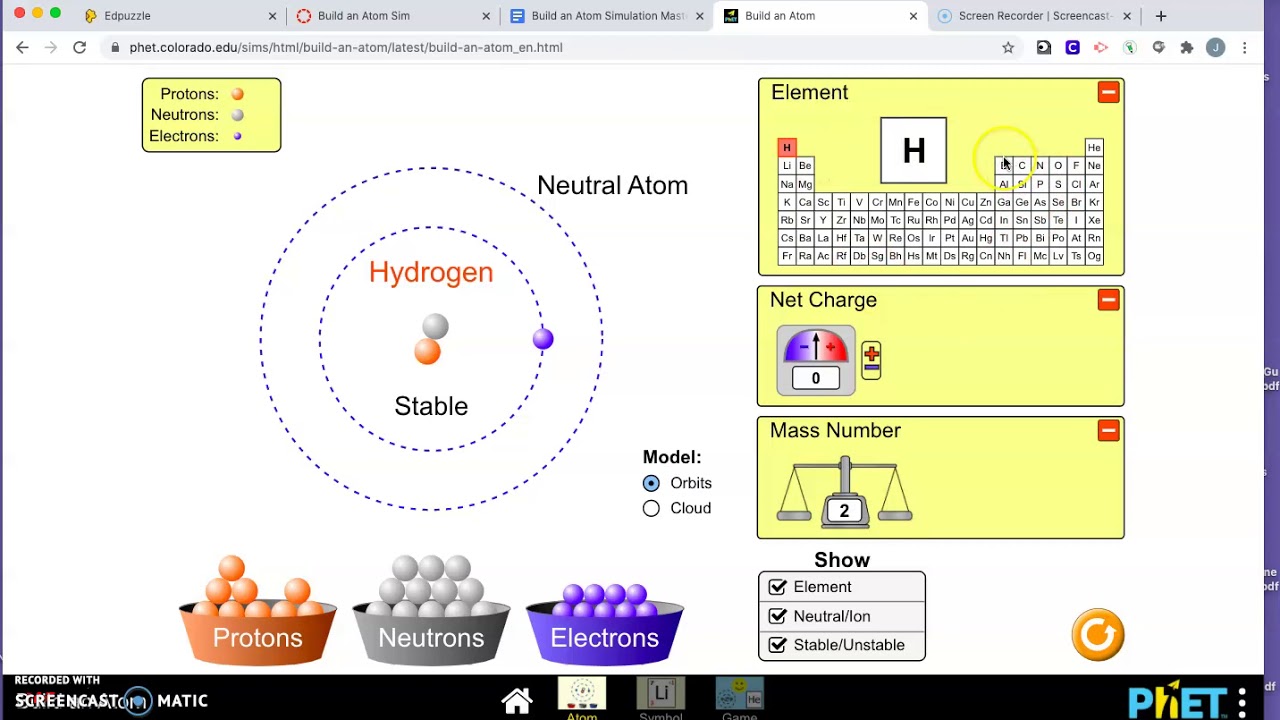Click the red arrow extension icon
This screenshot has height=720, width=1280.
1101,47
